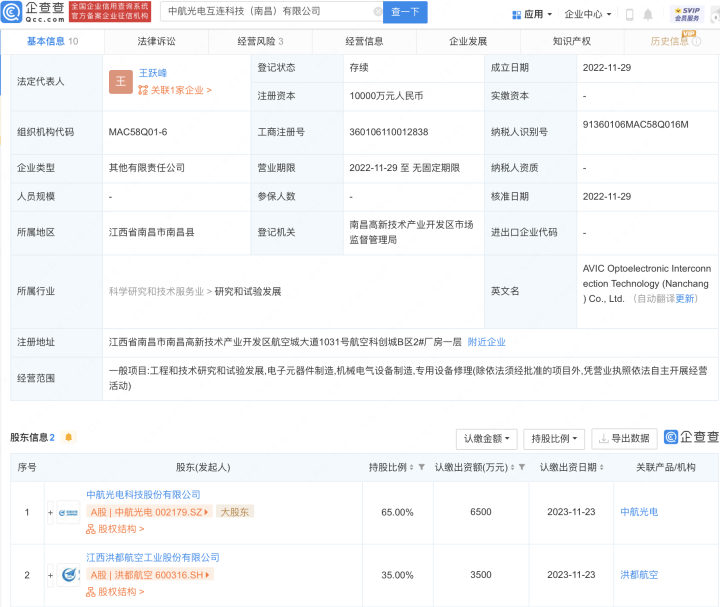
Task: Click 江西洪都航空 company logo thumbnail
Action: (68, 575)
